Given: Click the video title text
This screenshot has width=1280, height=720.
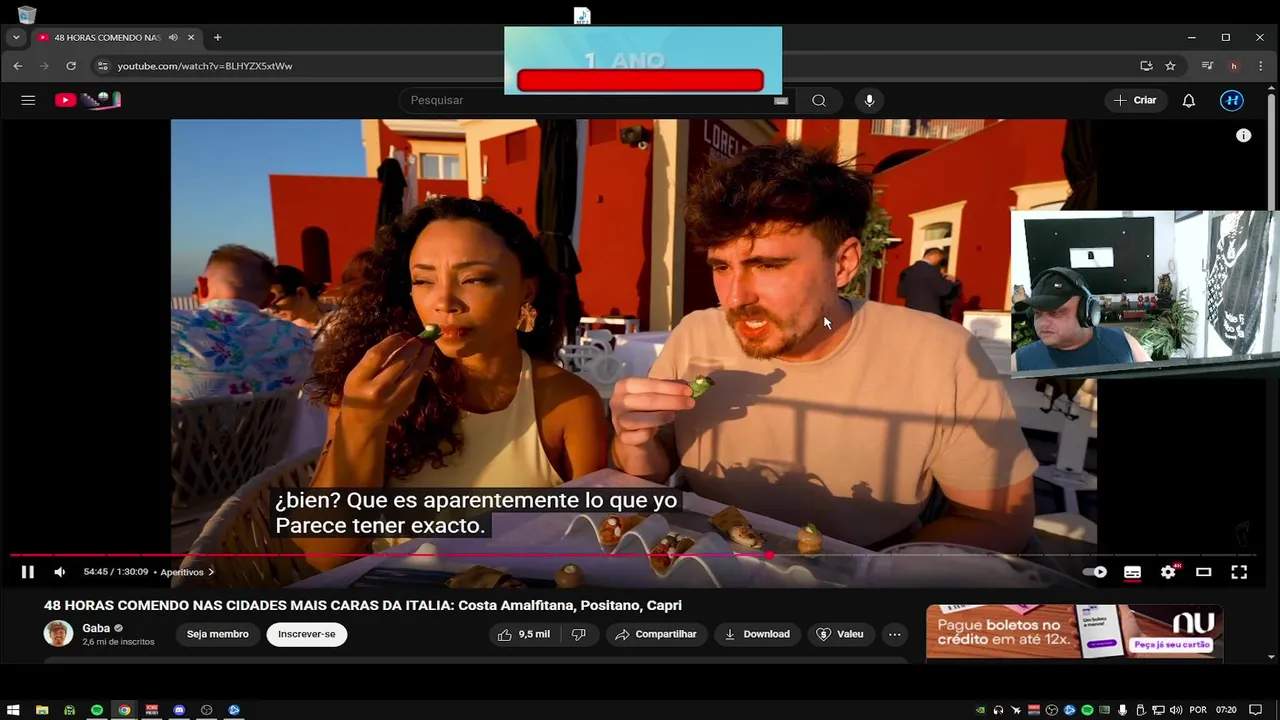Looking at the screenshot, I should click(363, 605).
